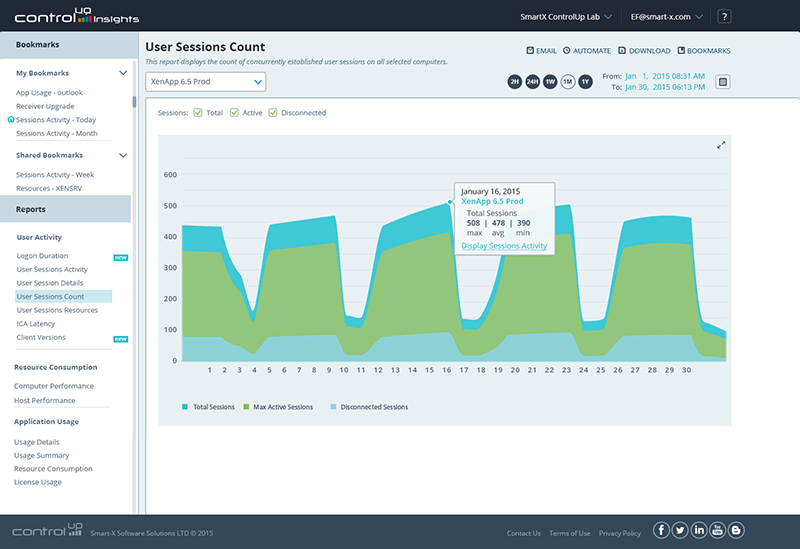The height and width of the screenshot is (549, 800).
Task: Toggle the Active sessions checkbox
Action: [234, 113]
